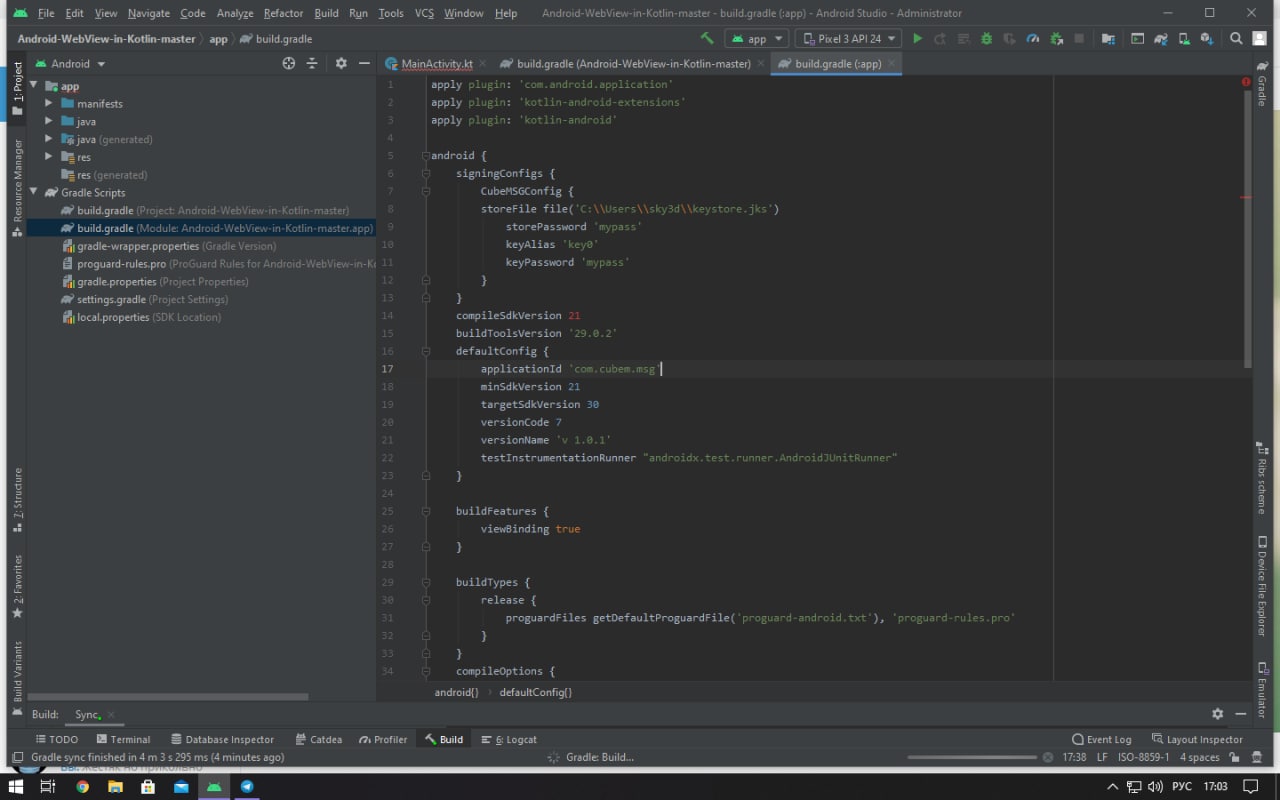Viewport: 1280px width, 800px height.
Task: Click Sync Project with Gradle Files icon
Action: point(1160,39)
